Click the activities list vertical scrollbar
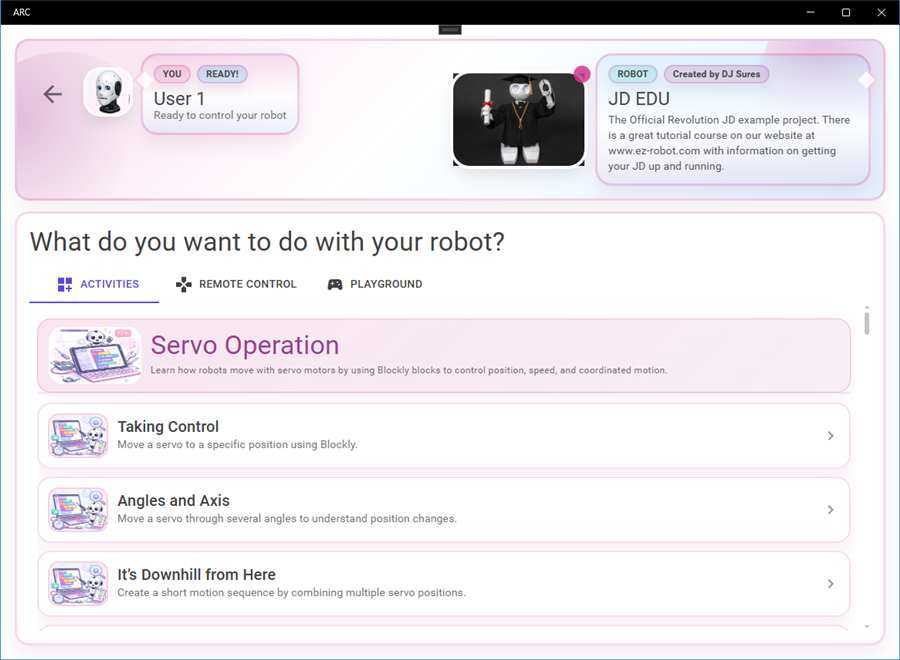This screenshot has width=900, height=660. [x=866, y=323]
